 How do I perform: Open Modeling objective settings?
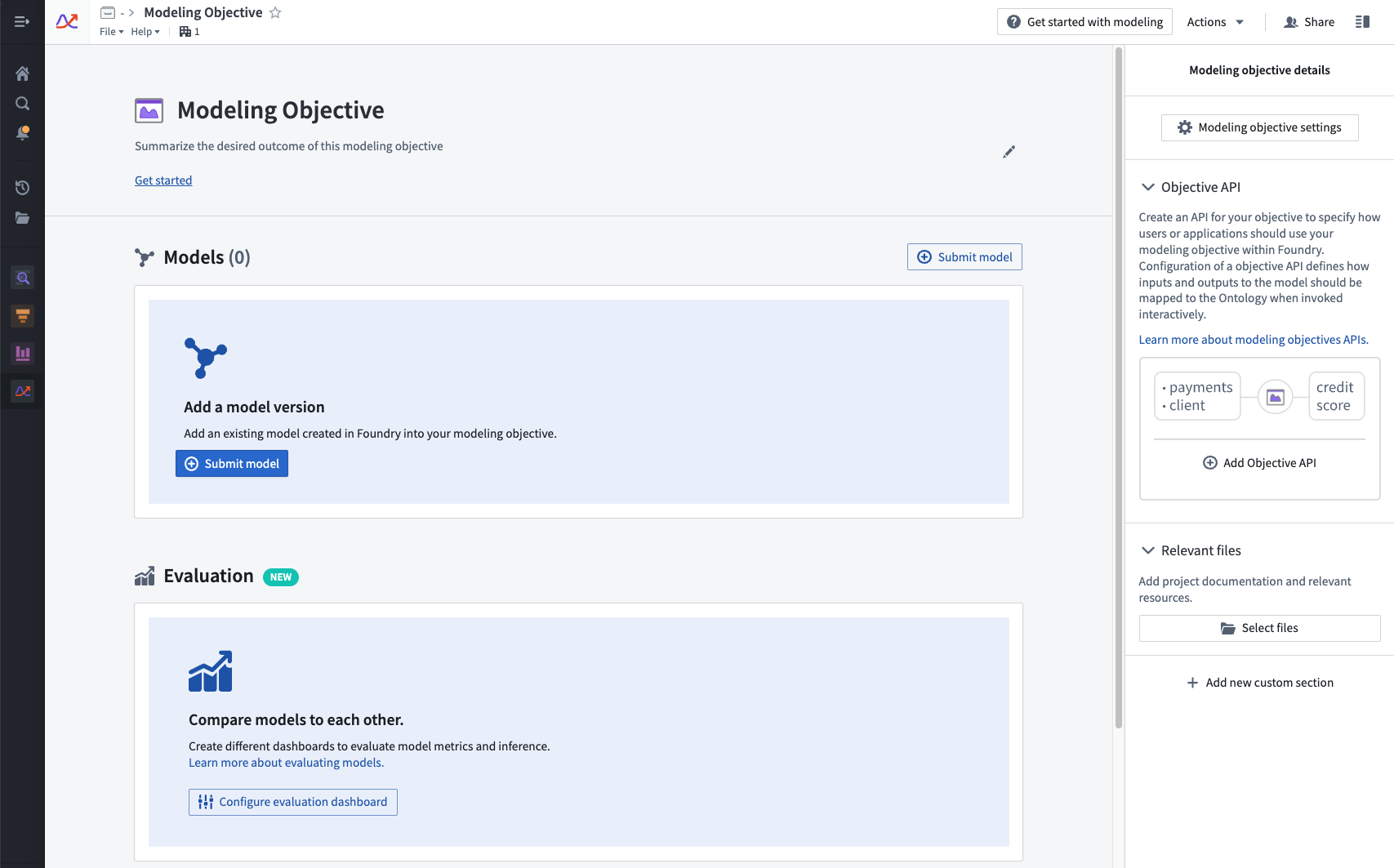tap(1259, 127)
